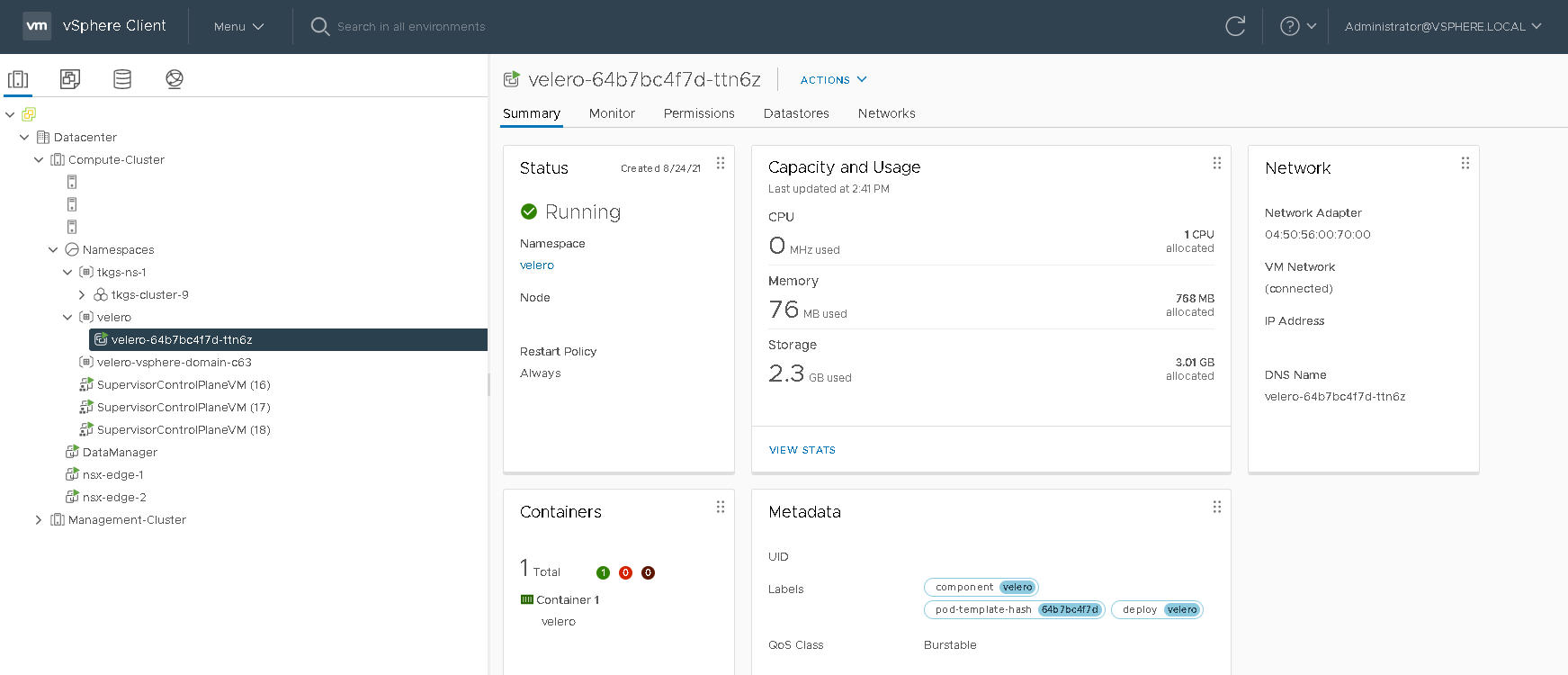
Task: Switch to the Datastores tab
Action: pos(796,113)
